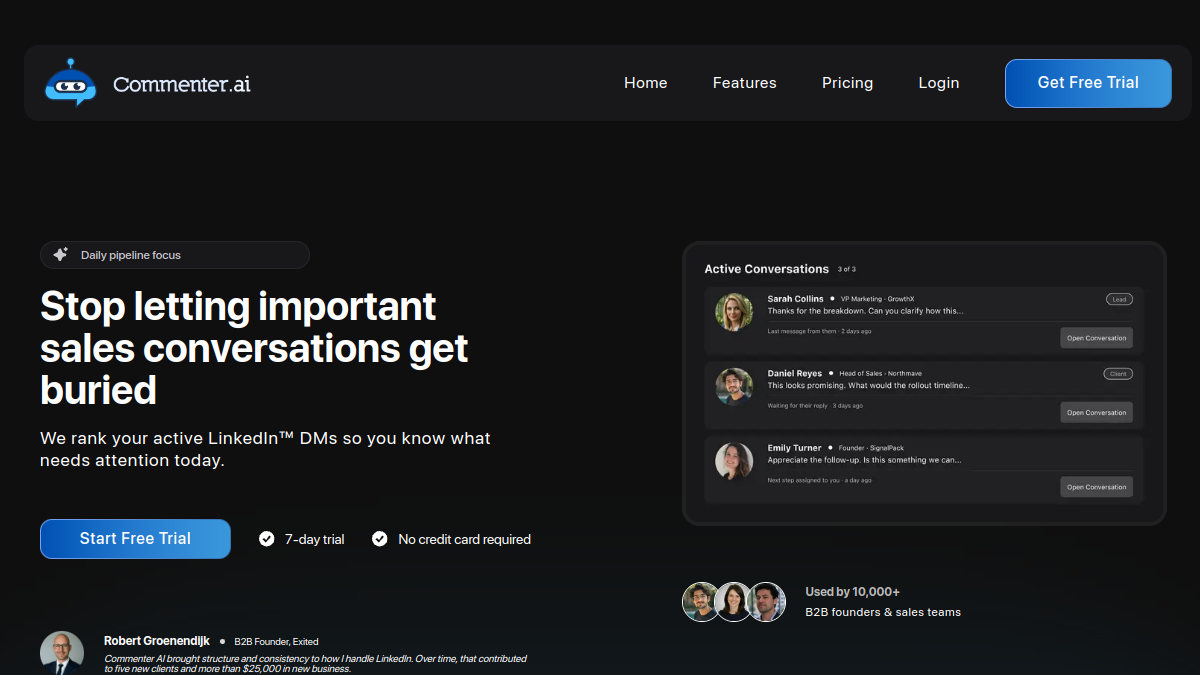Click "B2B founders & sales teams" text
This screenshot has height=675, width=1200.
pyautogui.click(x=884, y=612)
